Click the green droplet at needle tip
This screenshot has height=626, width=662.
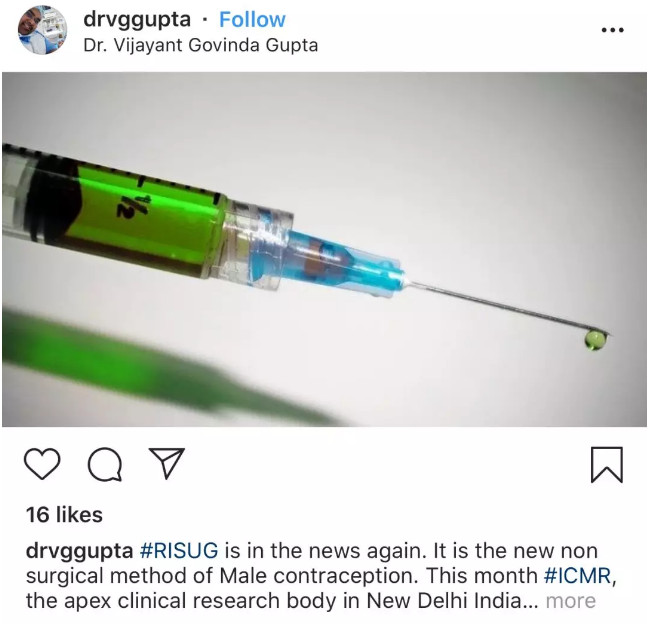click(x=595, y=340)
